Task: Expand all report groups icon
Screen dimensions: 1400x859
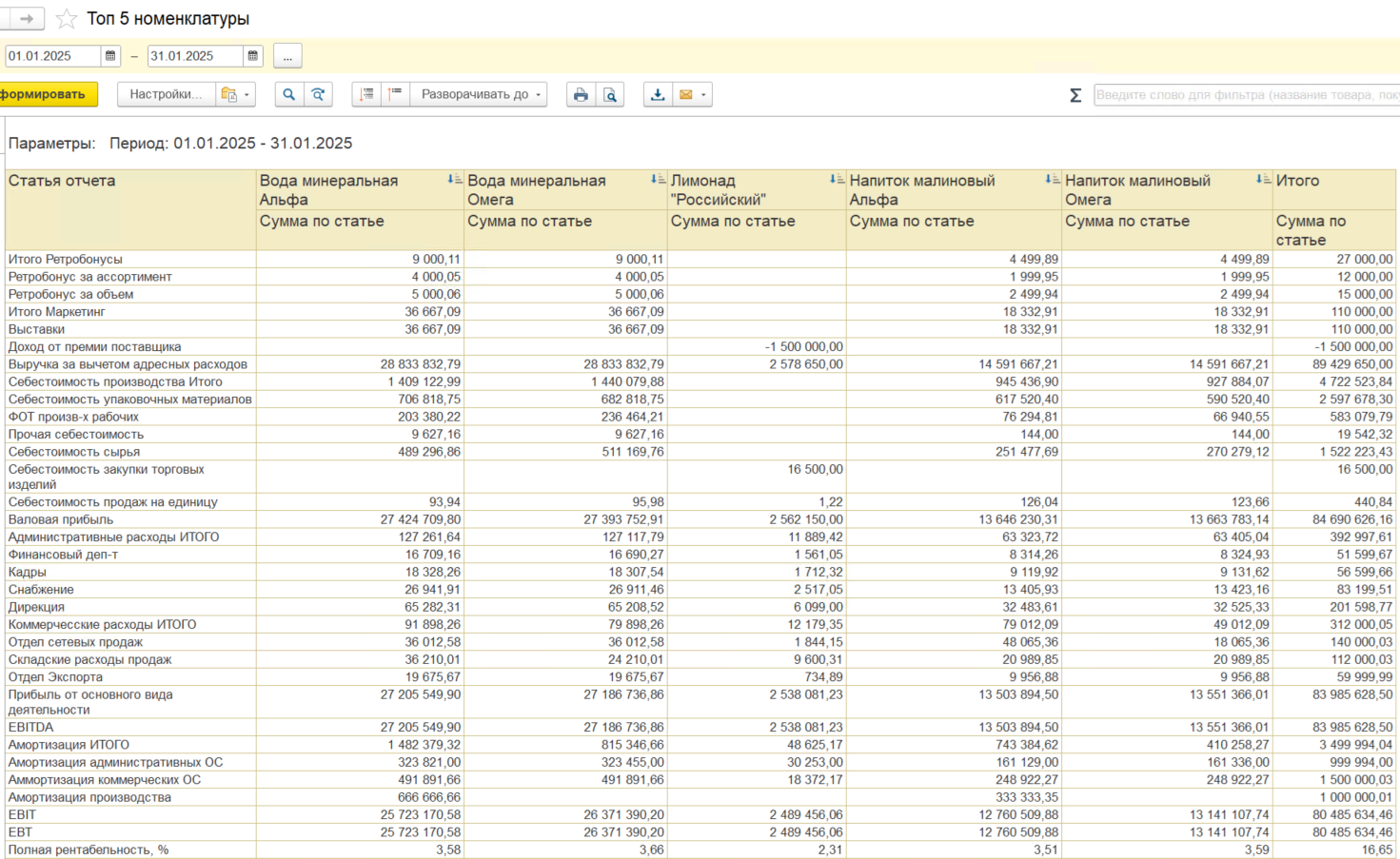Action: (366, 94)
